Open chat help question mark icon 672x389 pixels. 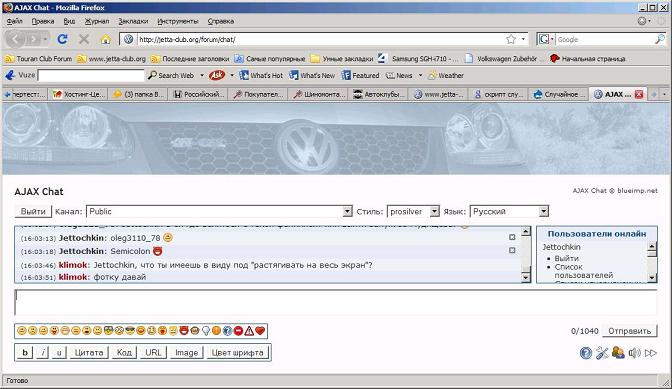tap(585, 353)
